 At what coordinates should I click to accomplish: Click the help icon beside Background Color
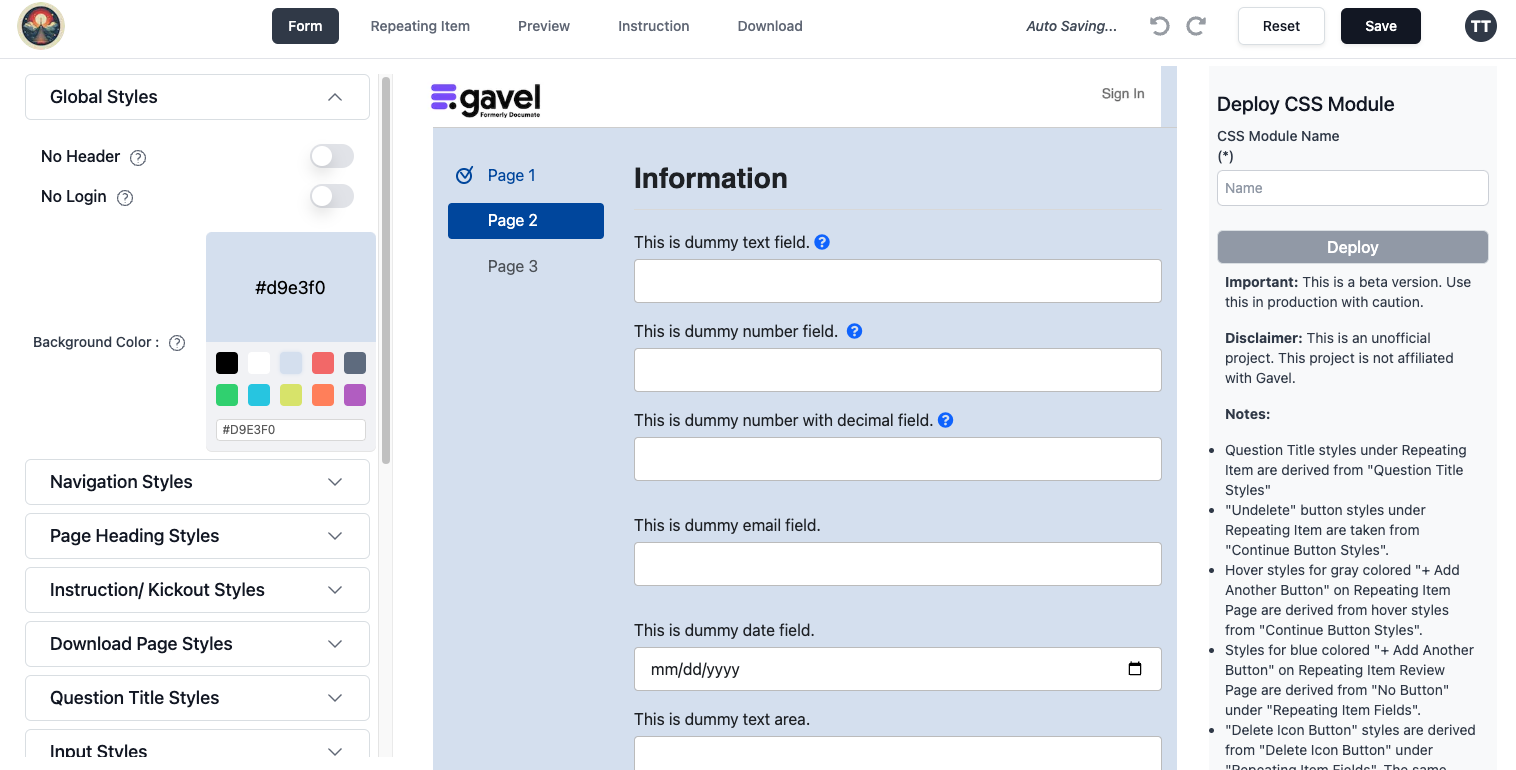177,343
